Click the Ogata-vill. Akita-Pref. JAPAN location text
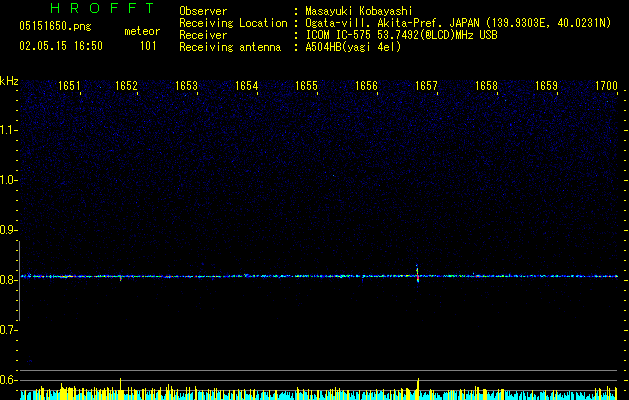629x400 pixels. [x=458, y=23]
